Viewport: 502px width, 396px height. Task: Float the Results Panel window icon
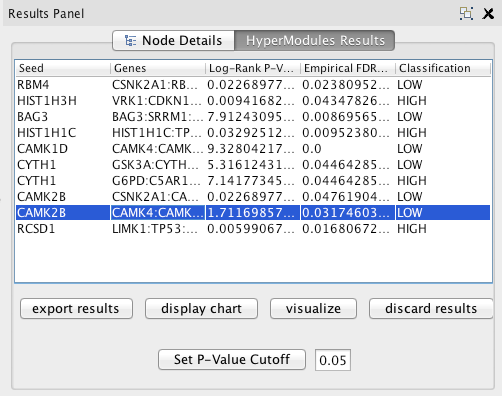(x=466, y=13)
